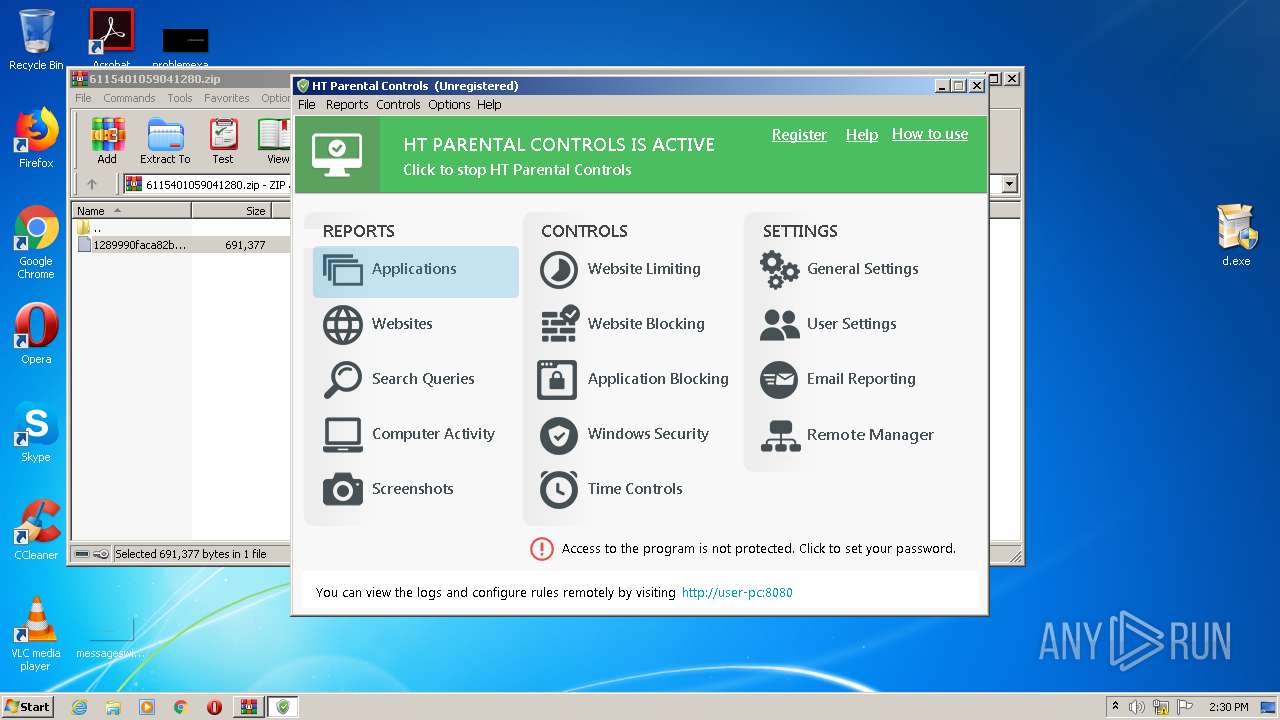Open http://user-pc:8080 link

coord(737,593)
